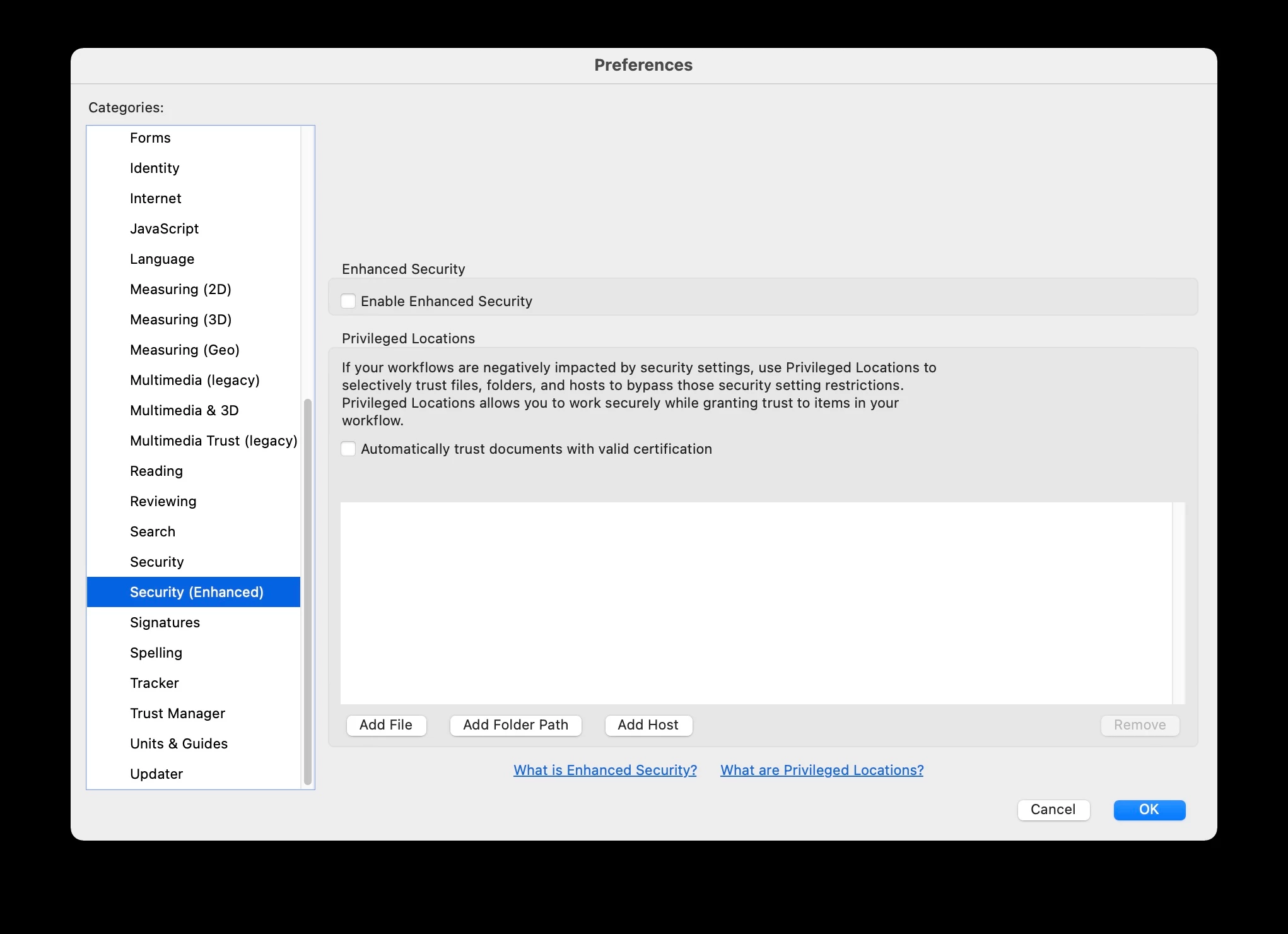Choose the Security category
1288x934 pixels.
156,562
